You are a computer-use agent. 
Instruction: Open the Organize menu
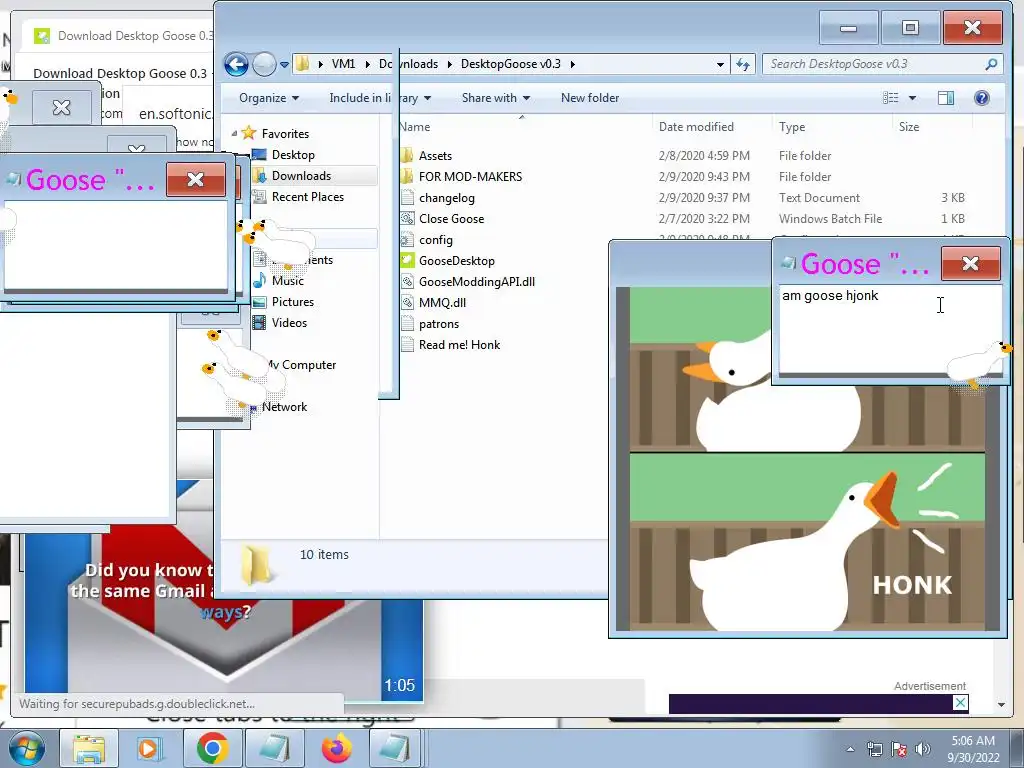(x=268, y=98)
